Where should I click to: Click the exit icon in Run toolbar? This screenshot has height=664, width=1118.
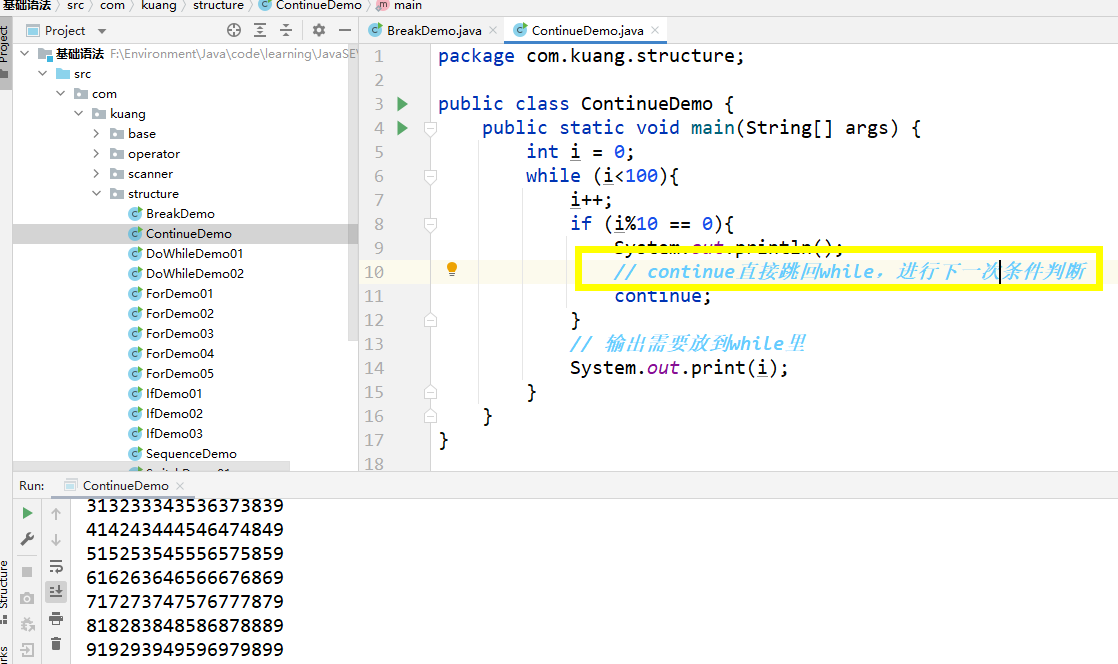[27, 650]
